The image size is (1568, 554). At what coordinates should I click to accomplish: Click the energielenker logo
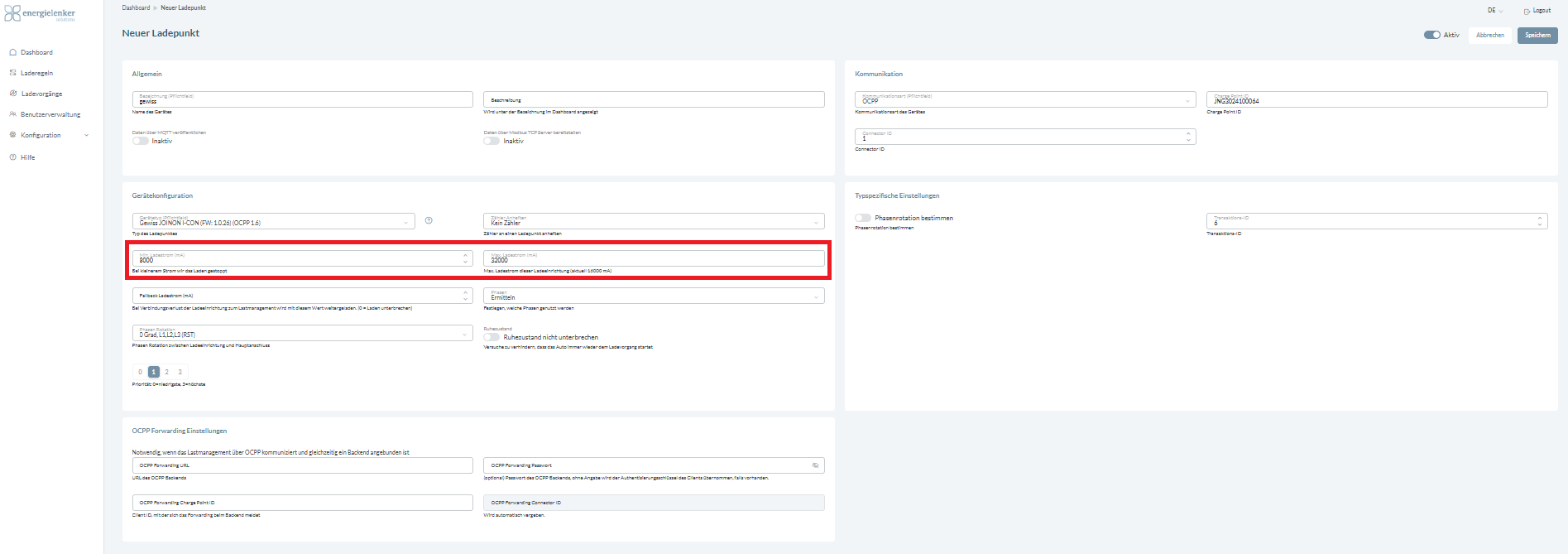coord(40,14)
